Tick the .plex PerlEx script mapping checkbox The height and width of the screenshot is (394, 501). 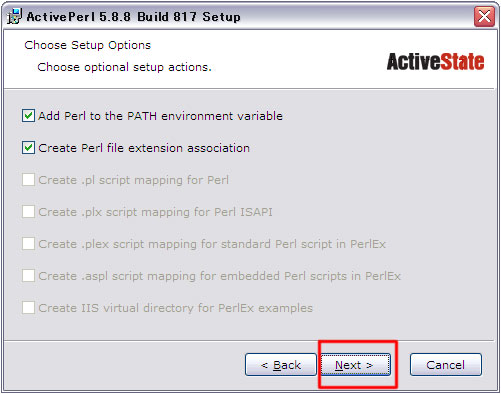(x=28, y=244)
